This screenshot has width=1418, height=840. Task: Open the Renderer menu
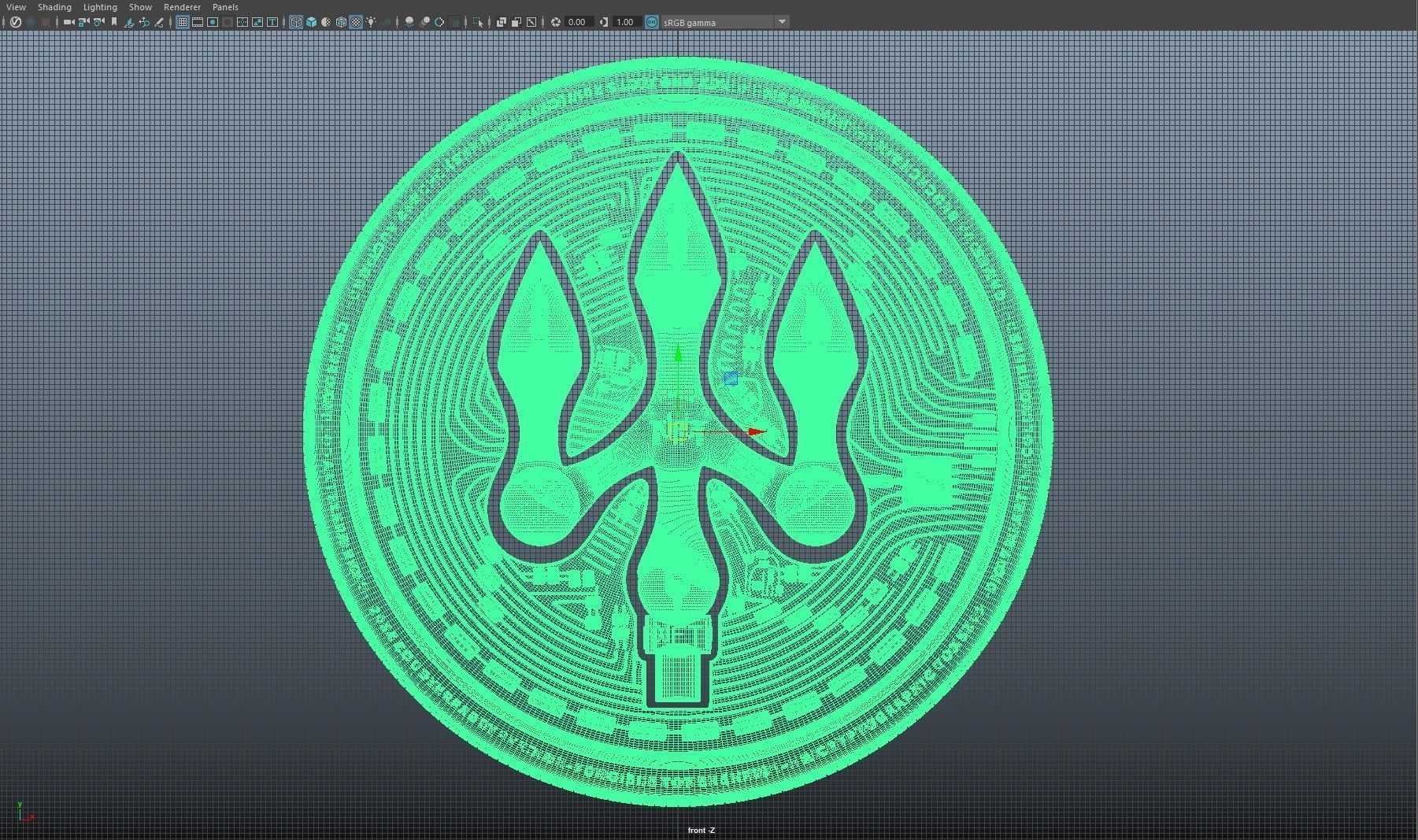tap(182, 7)
